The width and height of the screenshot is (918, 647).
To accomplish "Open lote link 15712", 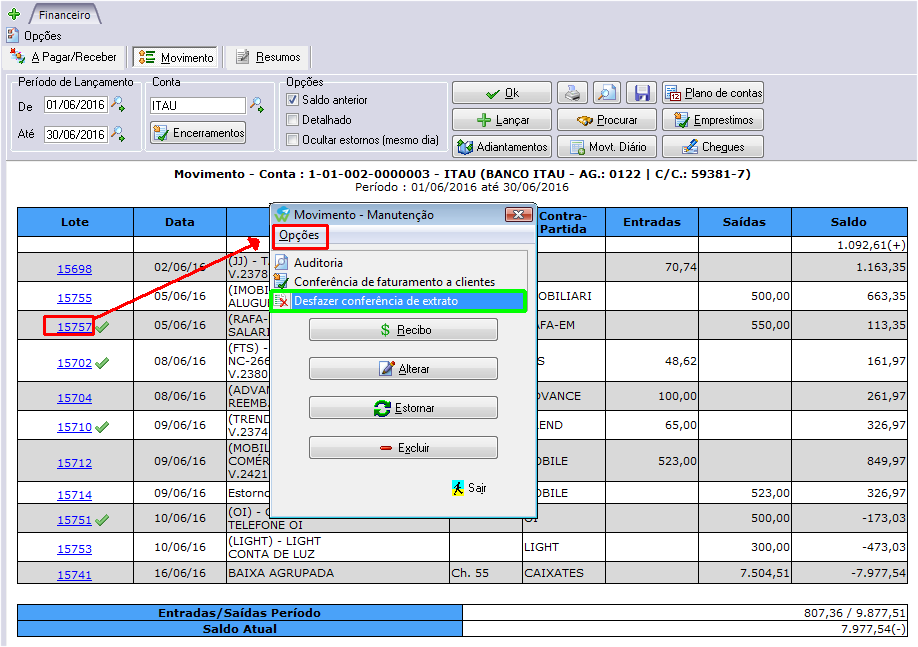I will click(74, 463).
